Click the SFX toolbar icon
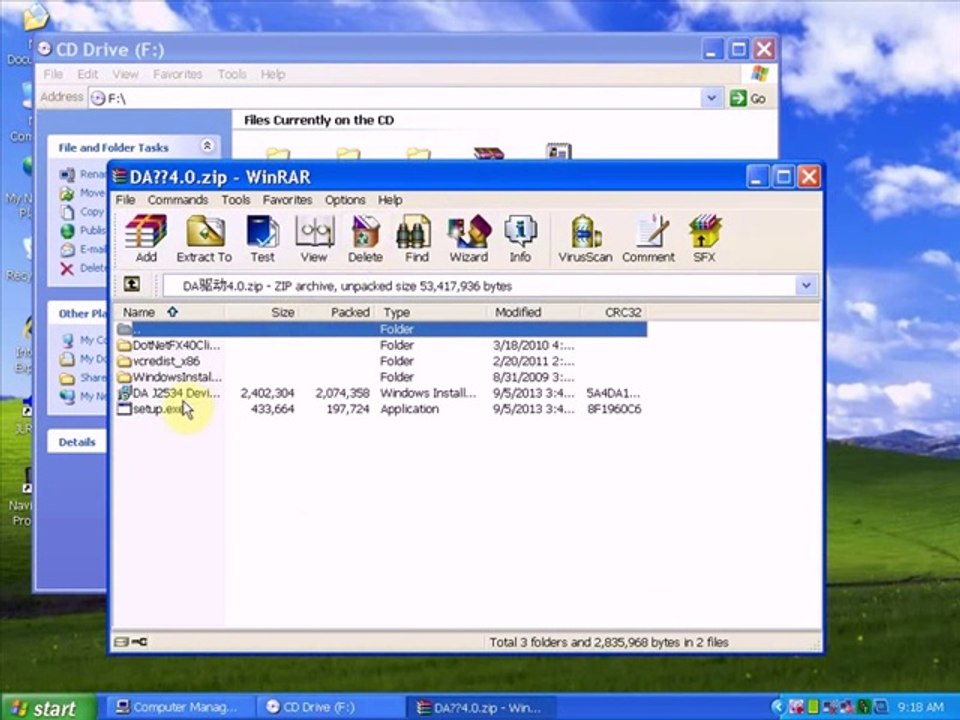 [704, 239]
